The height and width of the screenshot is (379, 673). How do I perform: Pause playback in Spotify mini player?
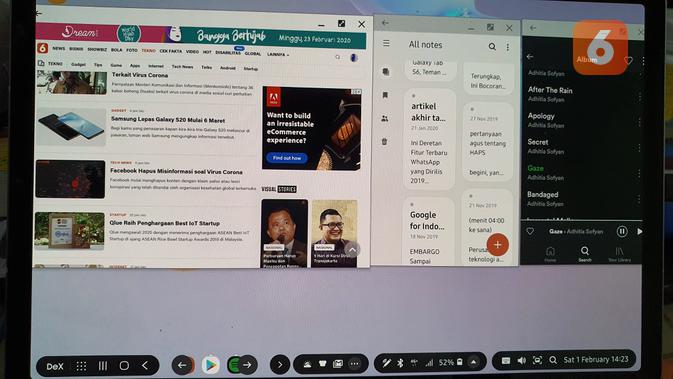pyautogui.click(x=621, y=232)
